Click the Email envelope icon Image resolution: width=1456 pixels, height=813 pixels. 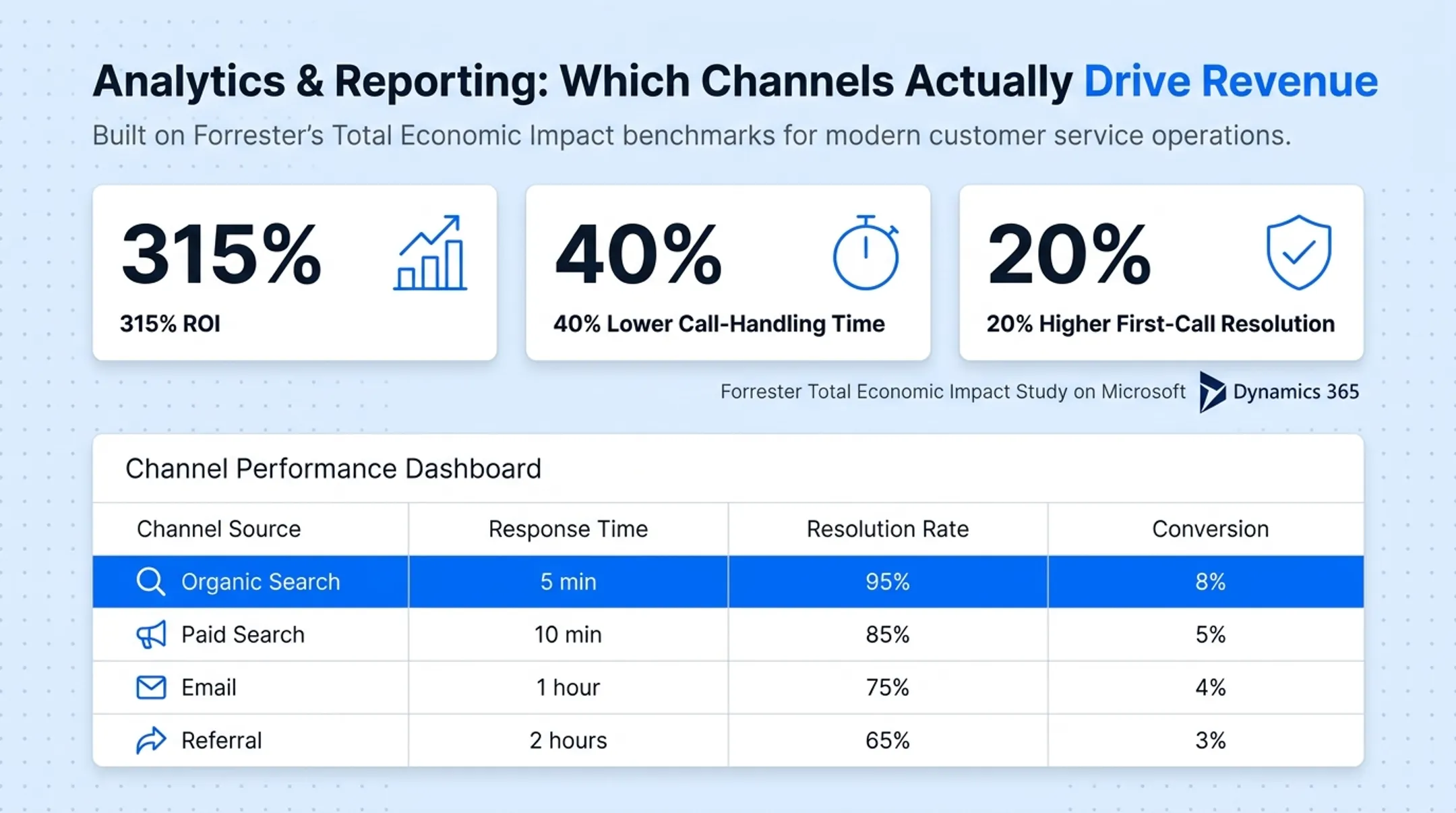[151, 688]
